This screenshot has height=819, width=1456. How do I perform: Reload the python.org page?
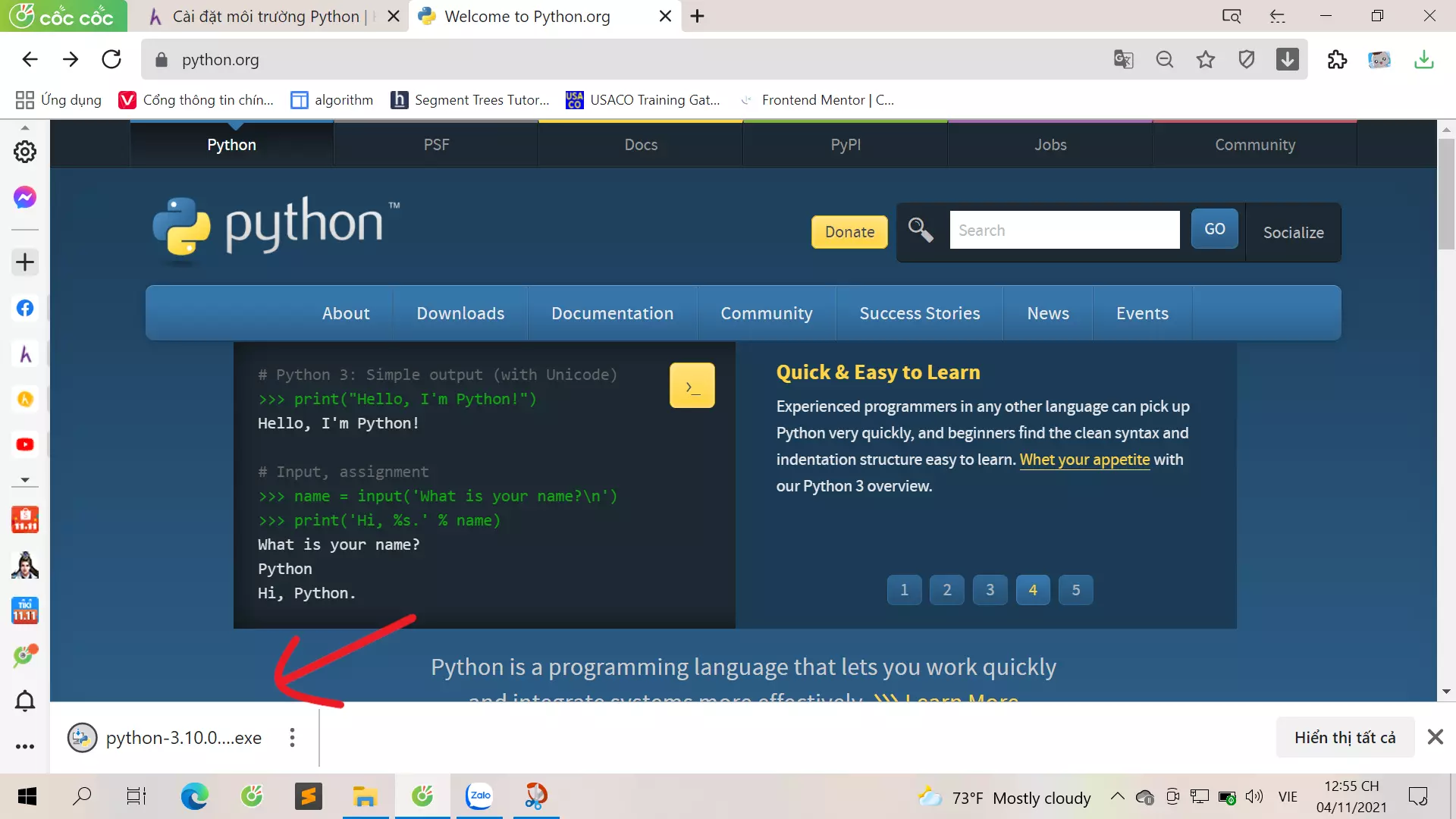111,59
